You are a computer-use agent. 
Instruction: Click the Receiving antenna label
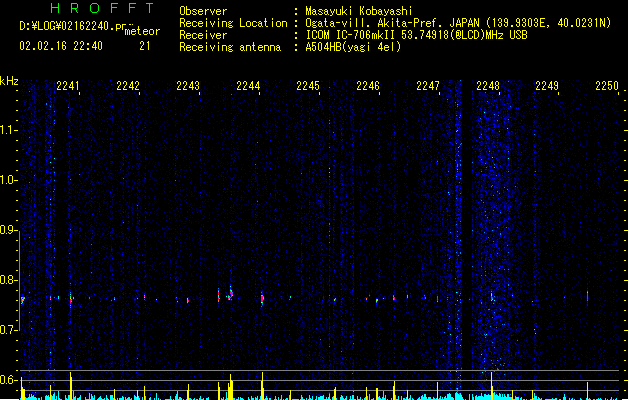click(x=230, y=47)
